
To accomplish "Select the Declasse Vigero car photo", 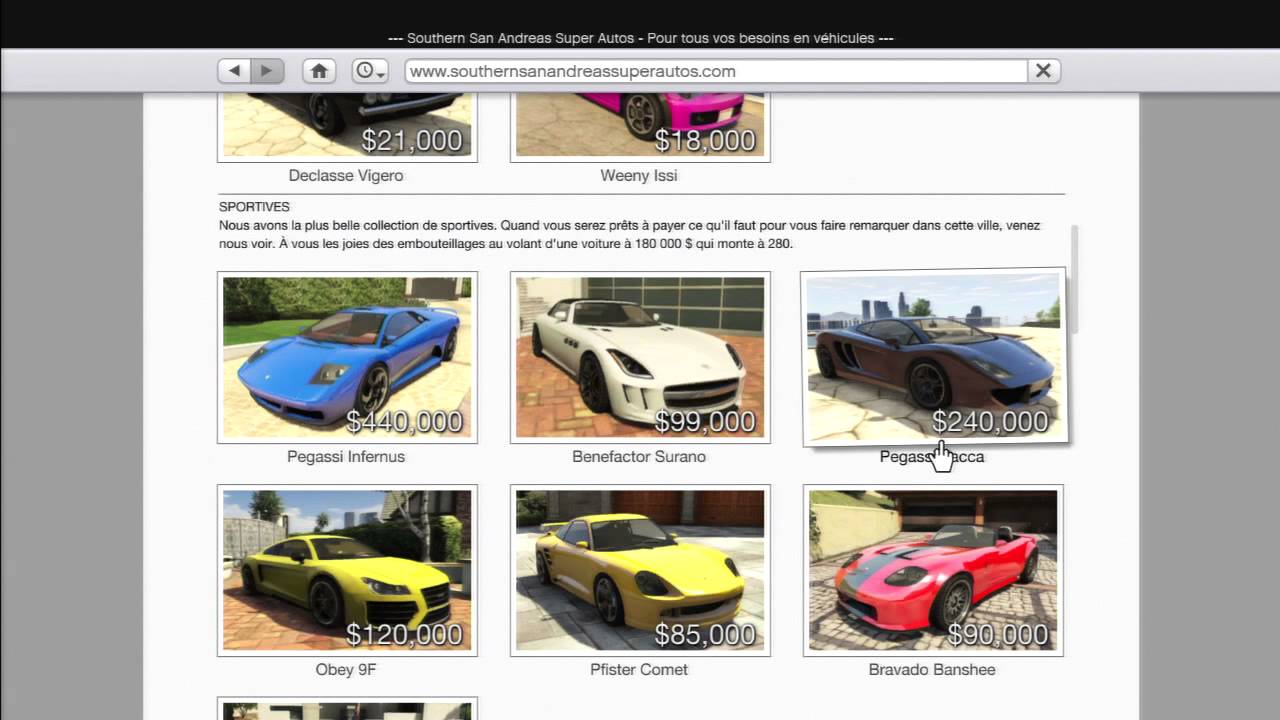I will pyautogui.click(x=347, y=127).
